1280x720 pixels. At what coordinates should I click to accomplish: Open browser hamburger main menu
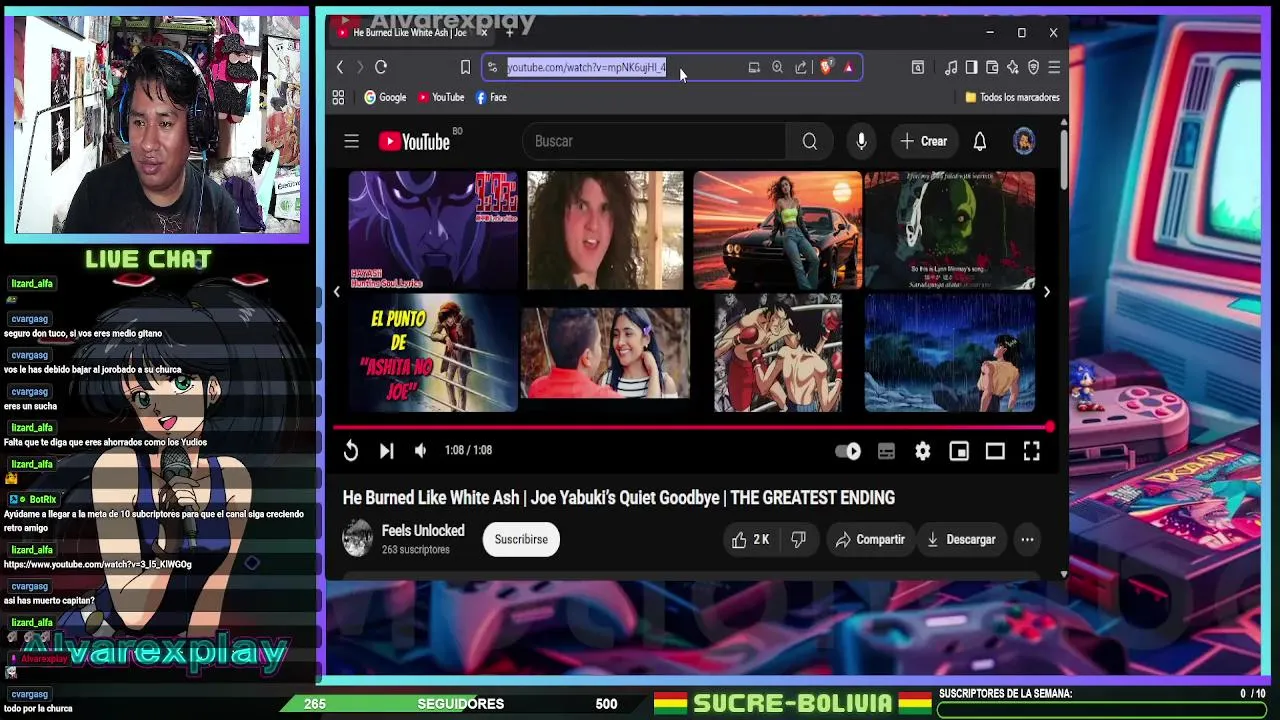(1054, 67)
